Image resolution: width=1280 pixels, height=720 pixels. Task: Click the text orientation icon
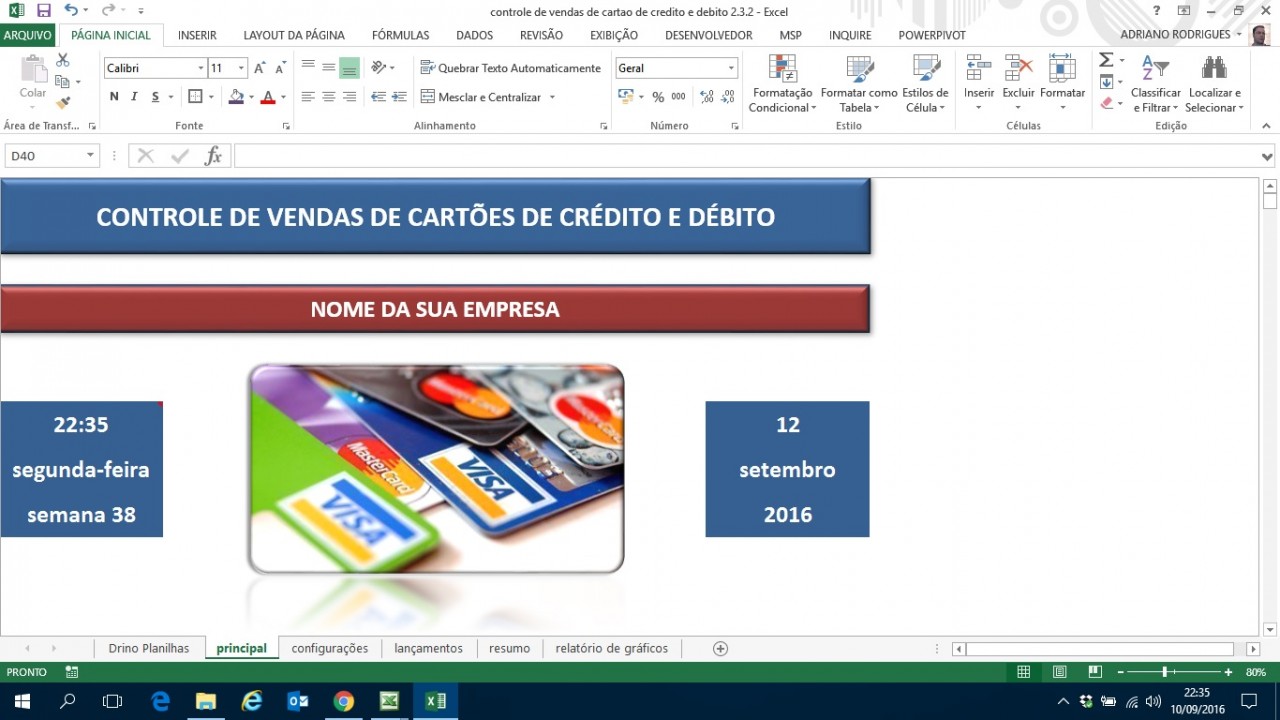pyautogui.click(x=379, y=68)
